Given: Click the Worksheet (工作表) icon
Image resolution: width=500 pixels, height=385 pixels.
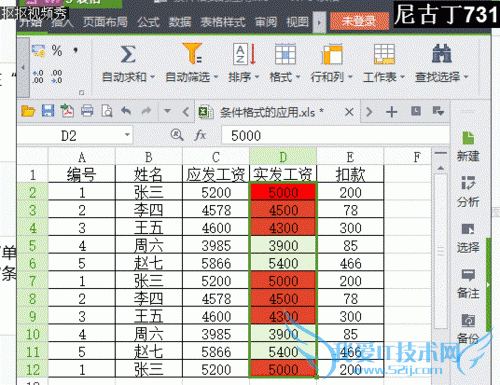Looking at the screenshot, I should point(384,54).
